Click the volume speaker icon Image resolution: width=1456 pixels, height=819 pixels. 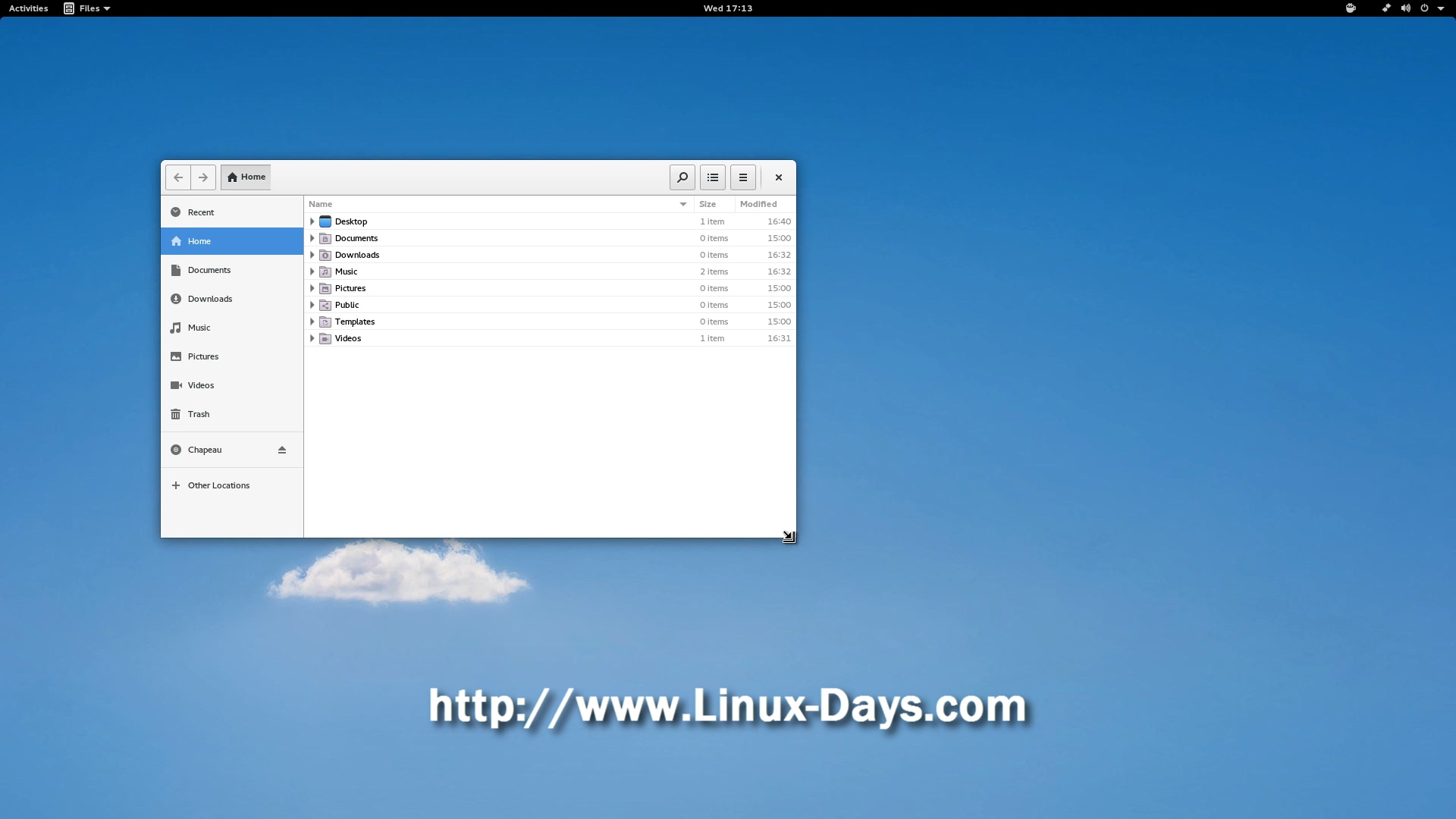1405,8
